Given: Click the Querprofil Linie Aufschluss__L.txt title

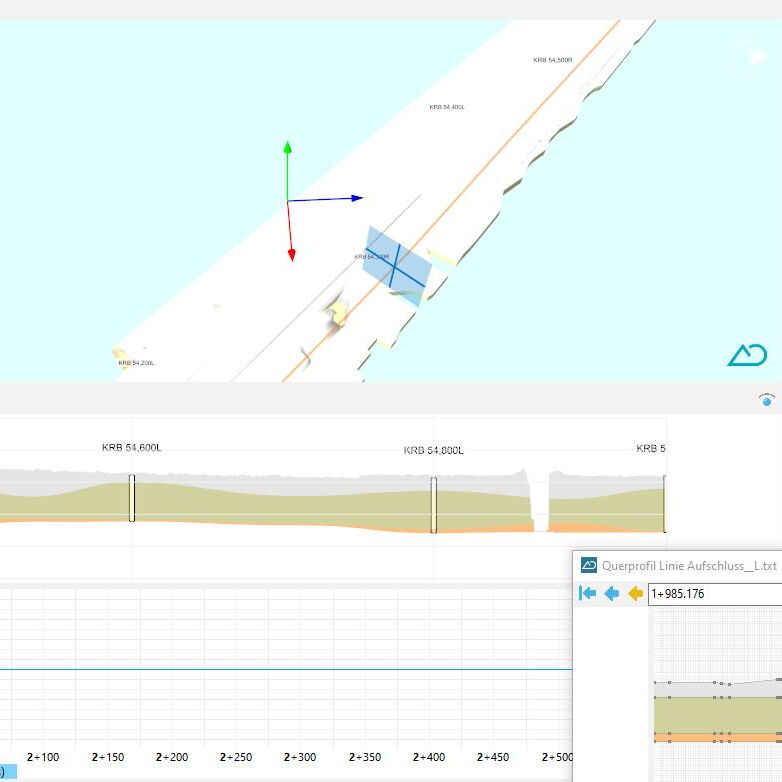Looking at the screenshot, I should [689, 566].
